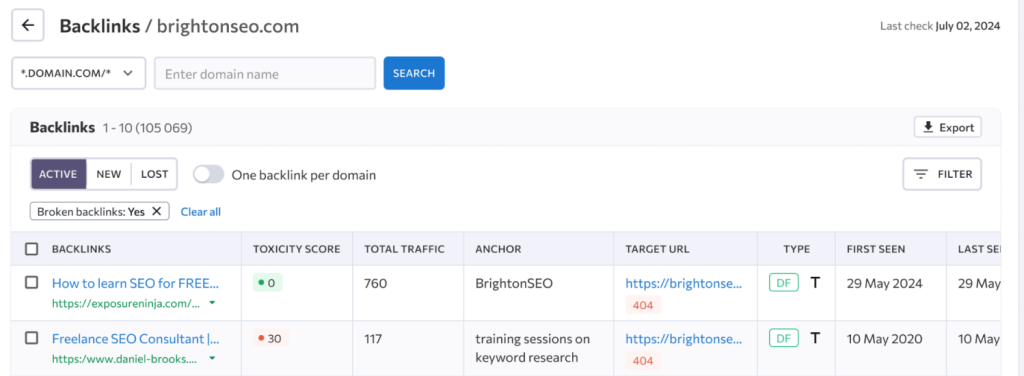Select the ACTIVE backlinks tab

click(58, 174)
